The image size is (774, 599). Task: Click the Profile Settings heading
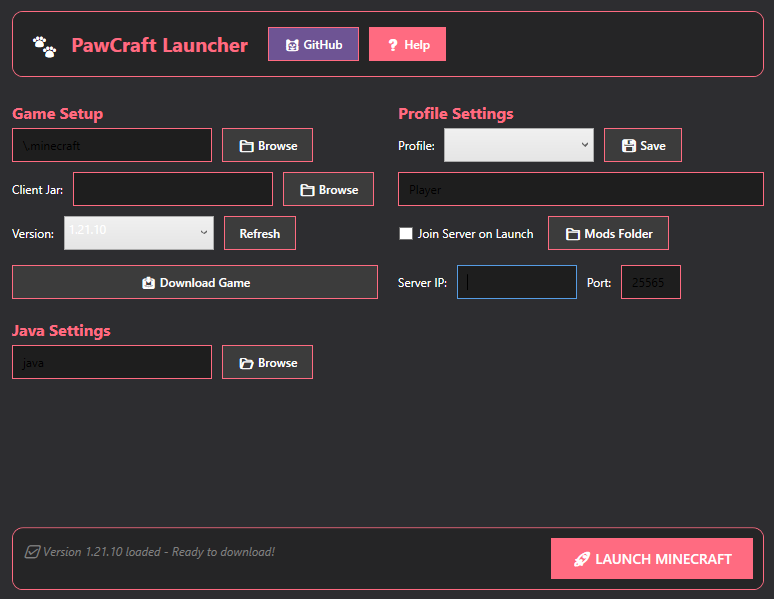(456, 114)
